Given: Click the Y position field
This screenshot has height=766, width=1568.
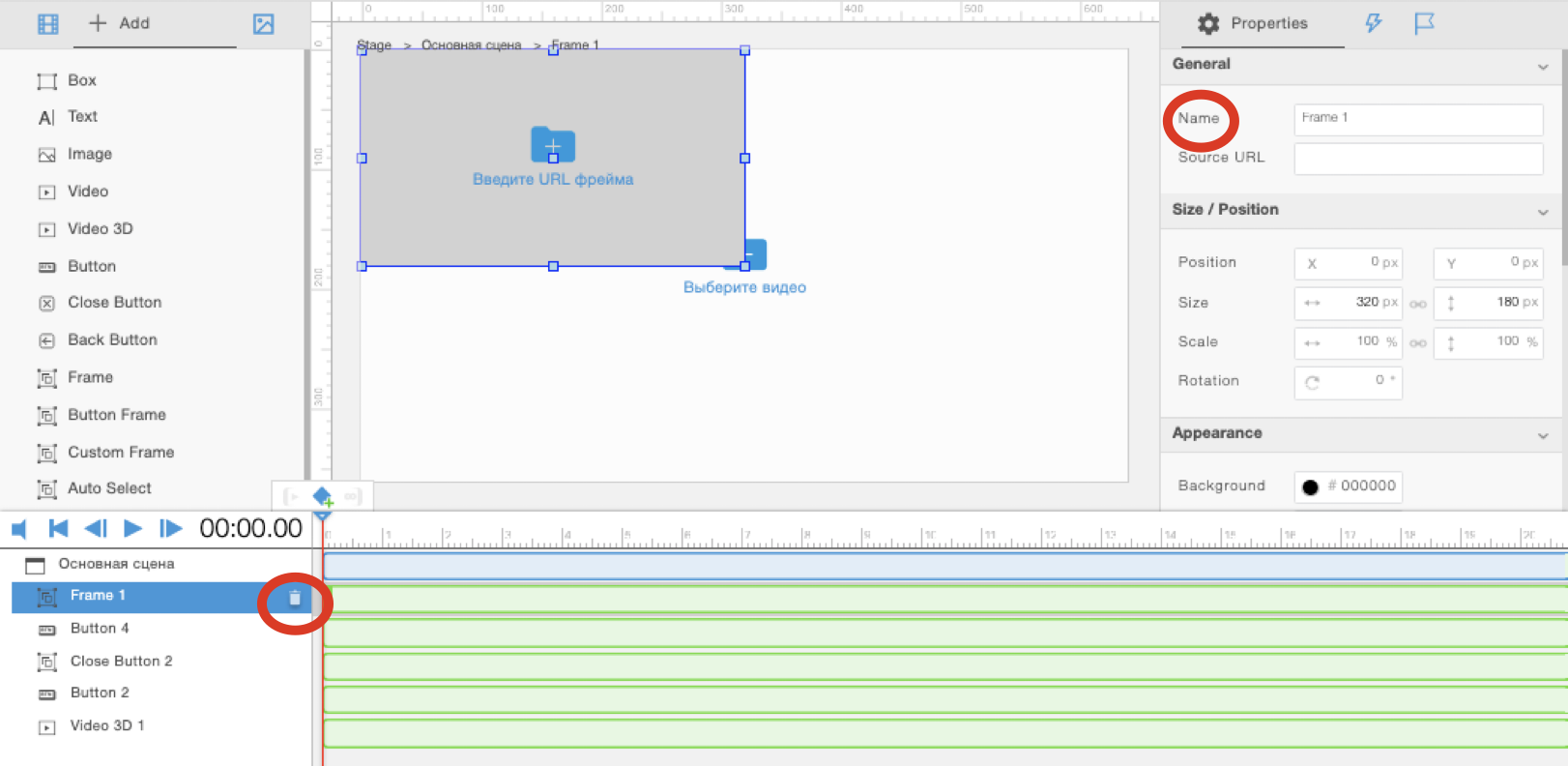Looking at the screenshot, I should (1488, 263).
